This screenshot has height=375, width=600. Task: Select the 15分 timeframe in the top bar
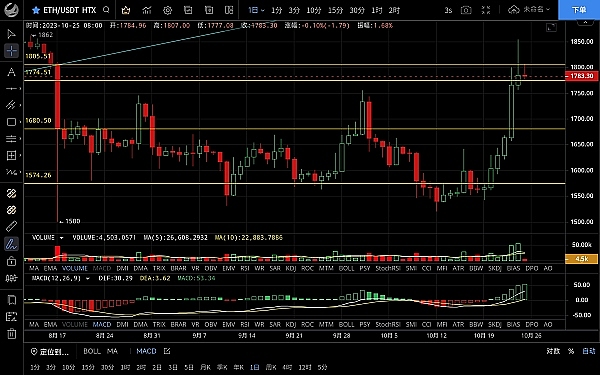point(335,10)
